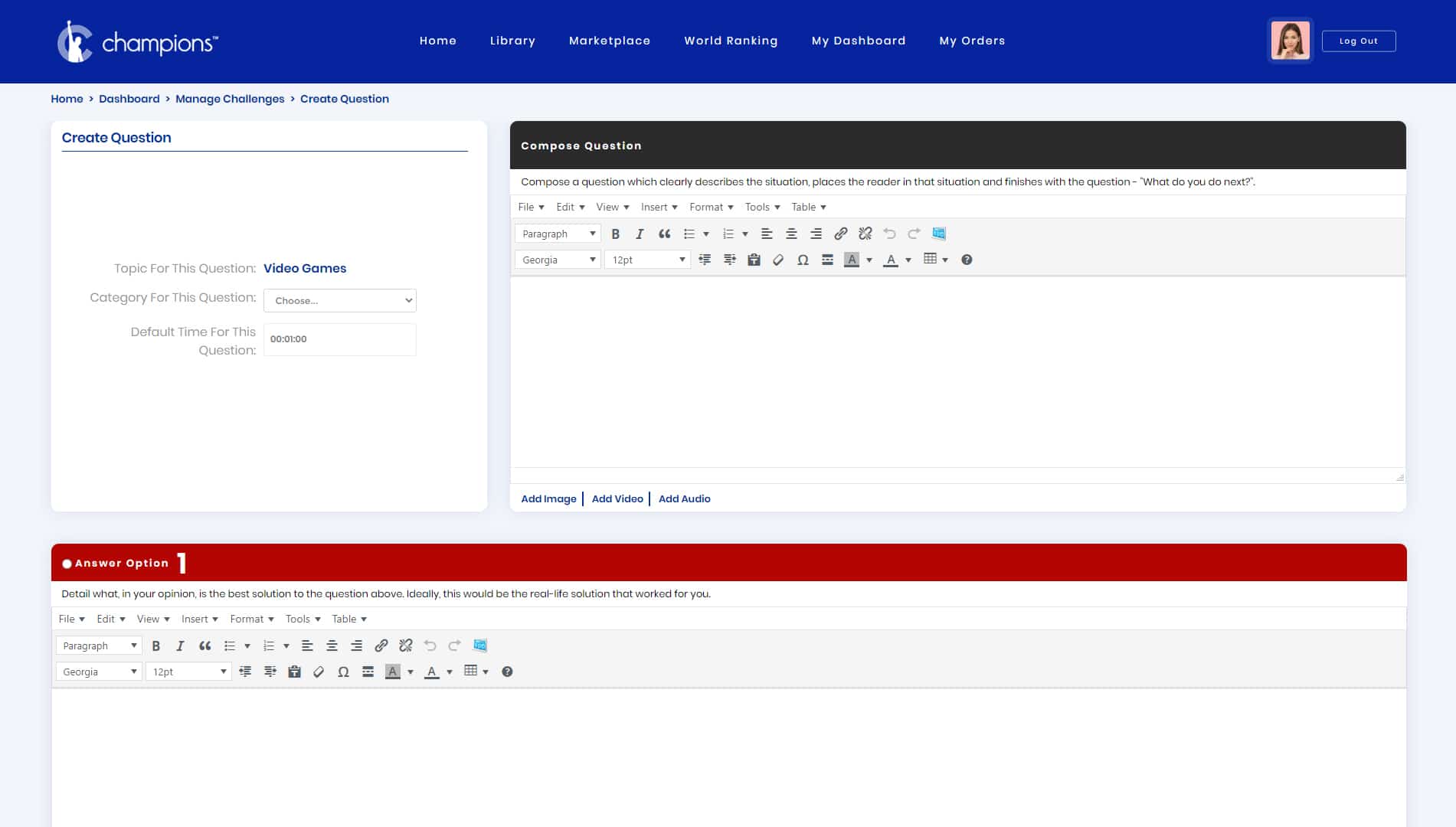
Task: Open special character Omega in Answer Option editor
Action: pyautogui.click(x=343, y=672)
